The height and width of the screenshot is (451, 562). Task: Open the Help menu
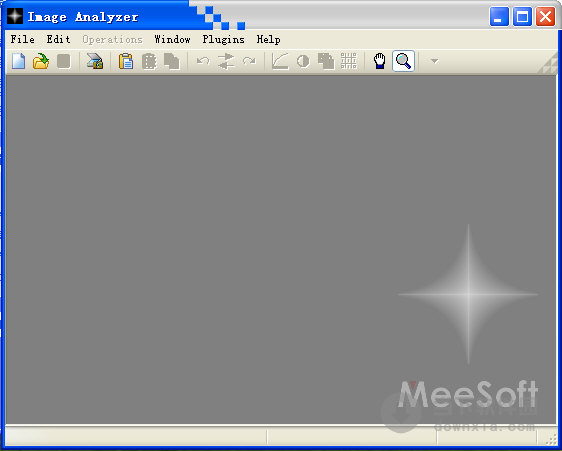[268, 39]
